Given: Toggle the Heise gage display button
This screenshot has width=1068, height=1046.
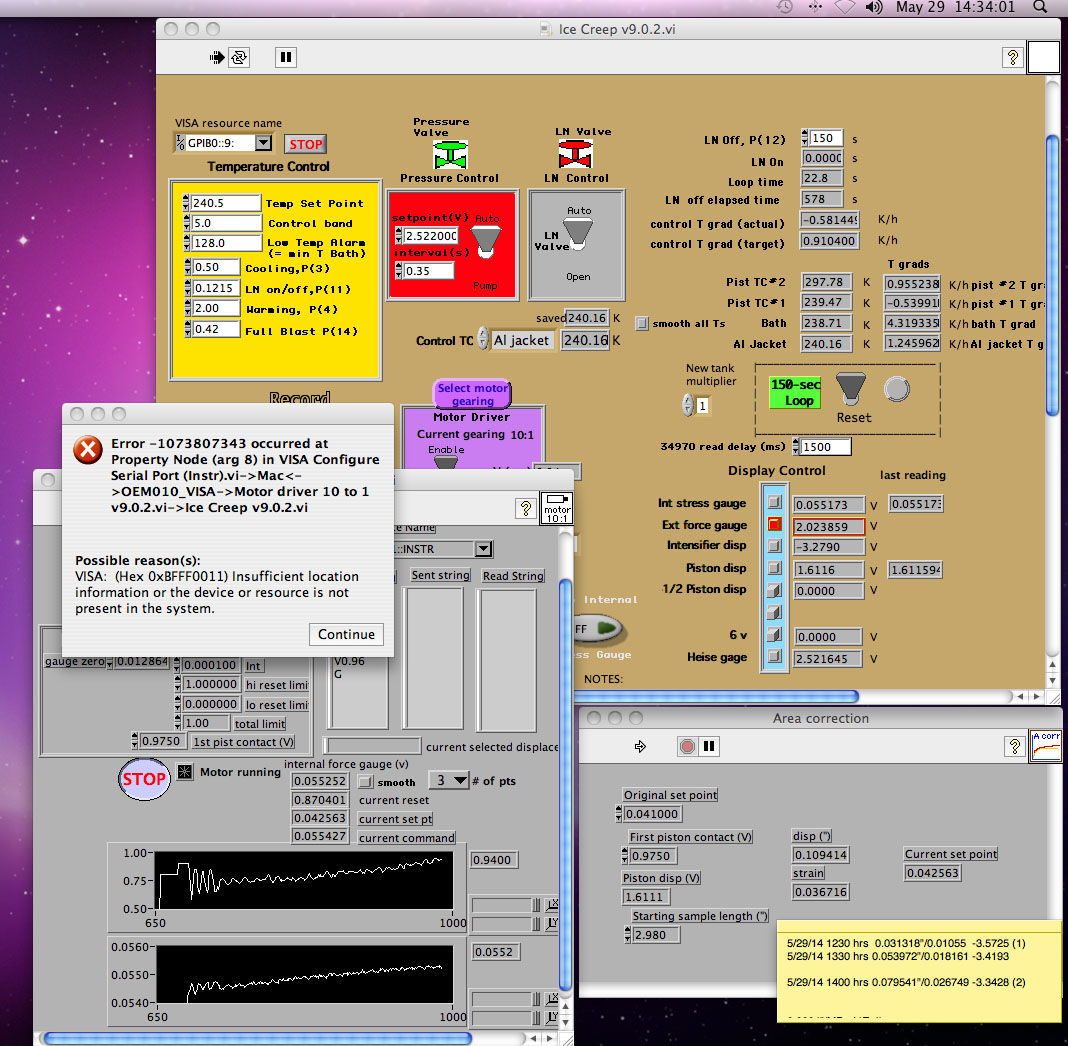Looking at the screenshot, I should tap(774, 657).
